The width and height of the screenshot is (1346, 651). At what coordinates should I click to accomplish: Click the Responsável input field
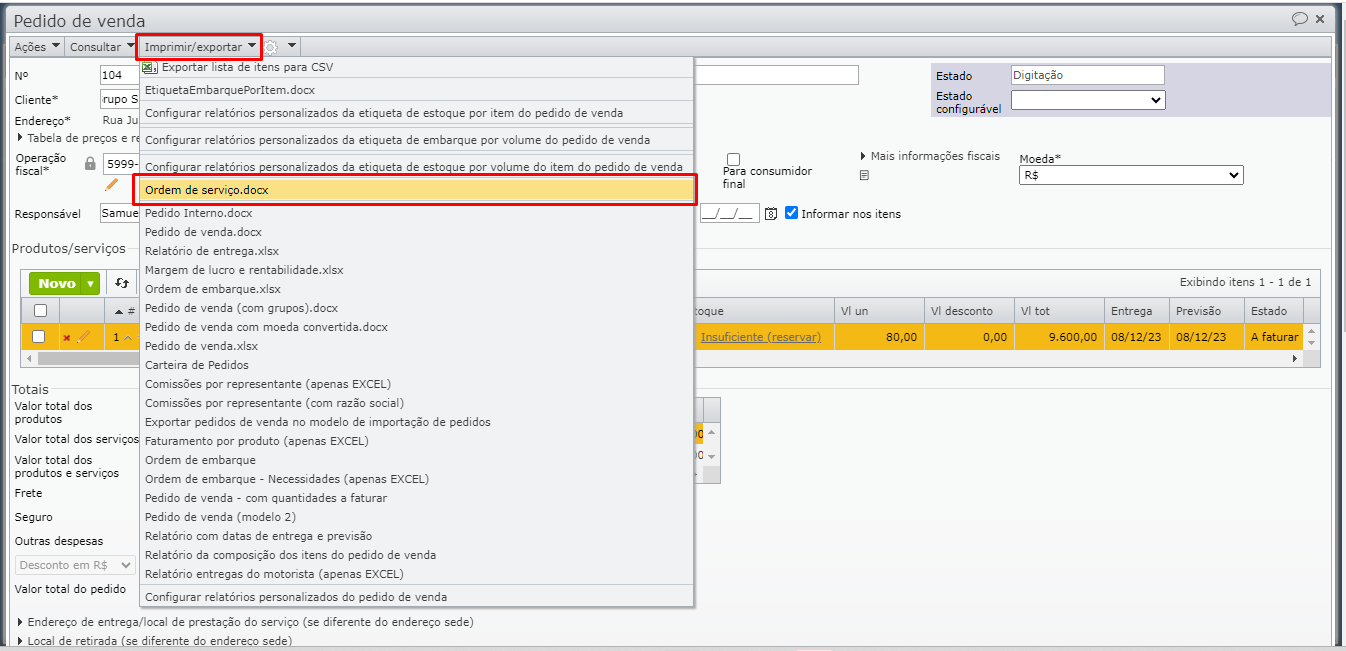(x=120, y=213)
